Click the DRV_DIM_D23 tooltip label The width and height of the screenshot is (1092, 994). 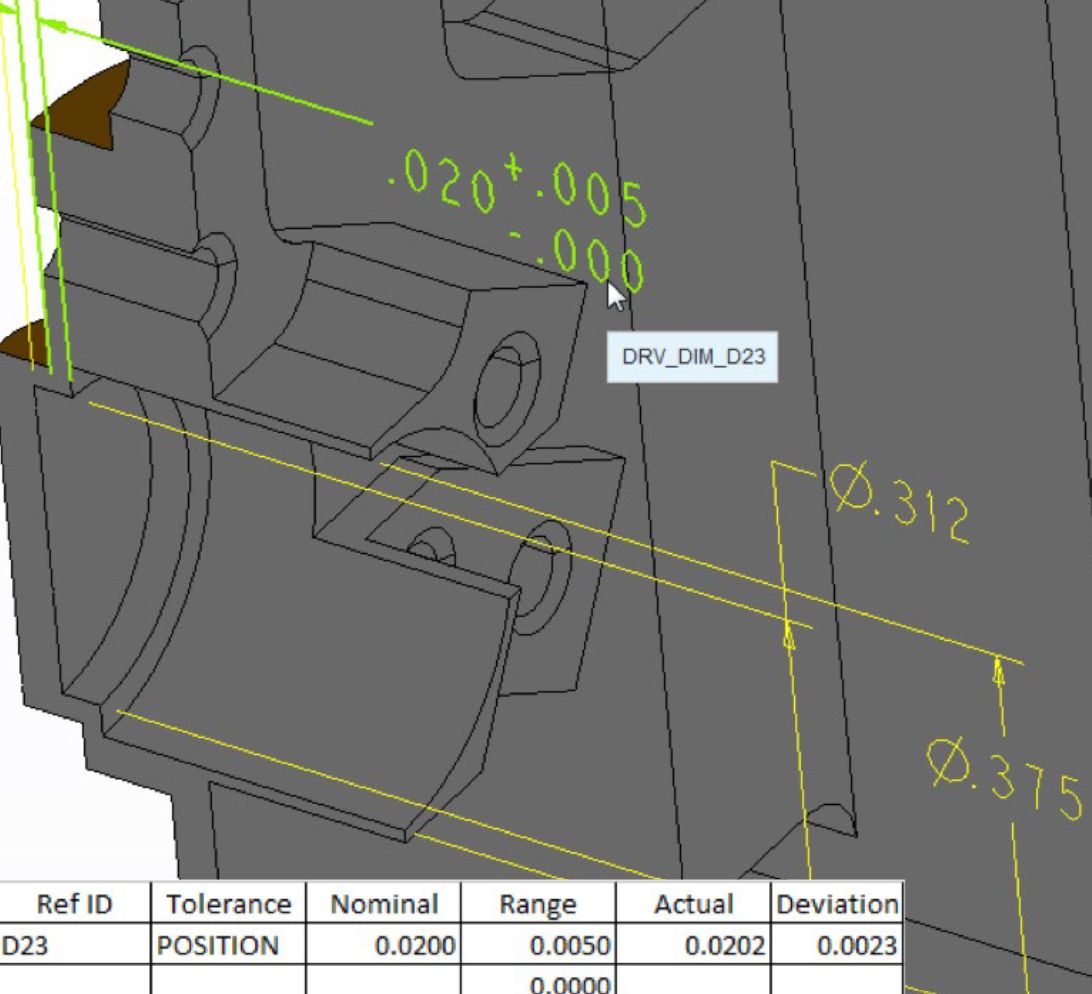pyautogui.click(x=692, y=356)
